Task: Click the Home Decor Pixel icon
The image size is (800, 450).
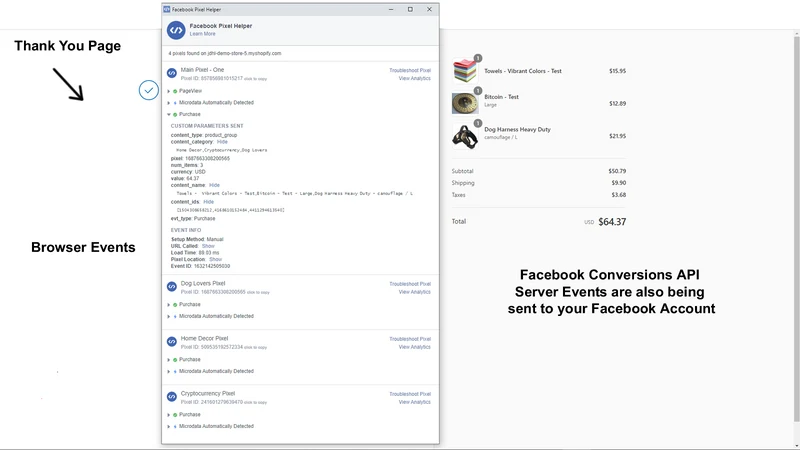Action: click(172, 342)
